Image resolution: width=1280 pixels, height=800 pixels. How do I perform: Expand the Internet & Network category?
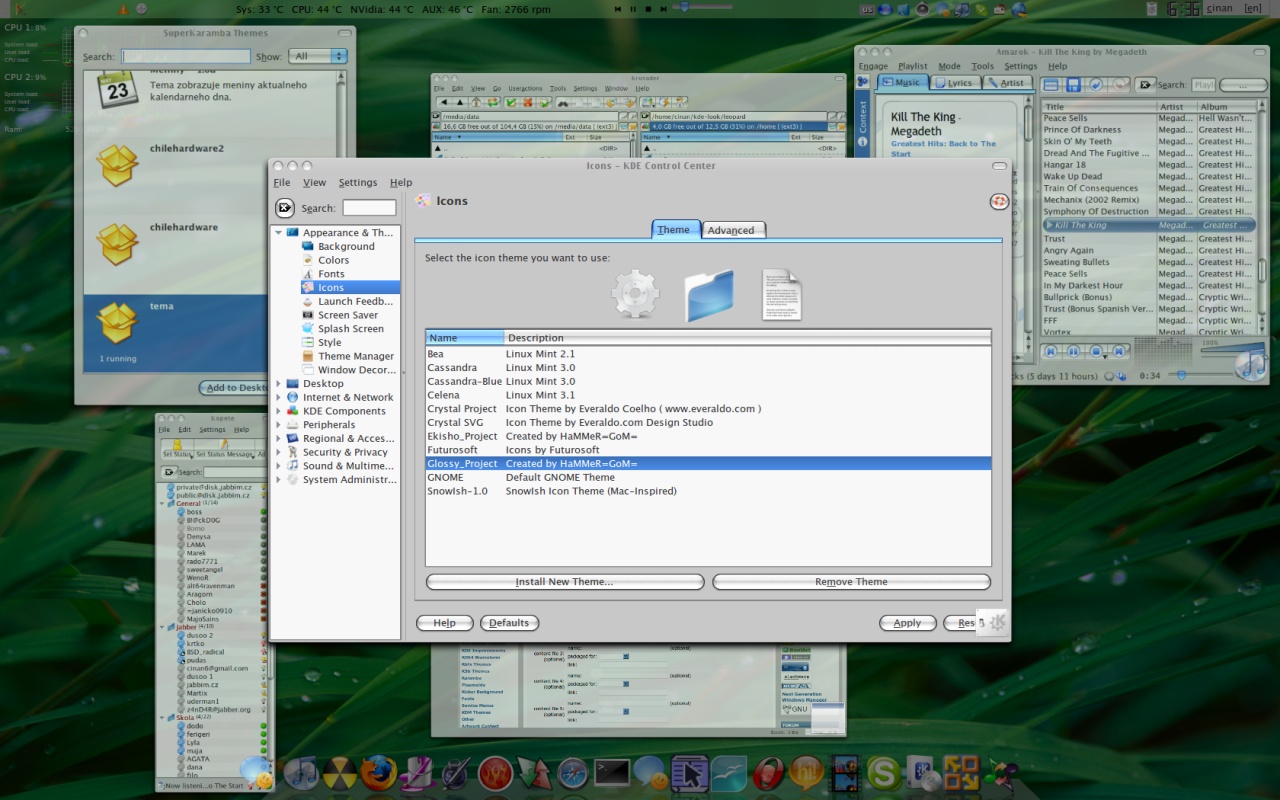click(x=279, y=397)
